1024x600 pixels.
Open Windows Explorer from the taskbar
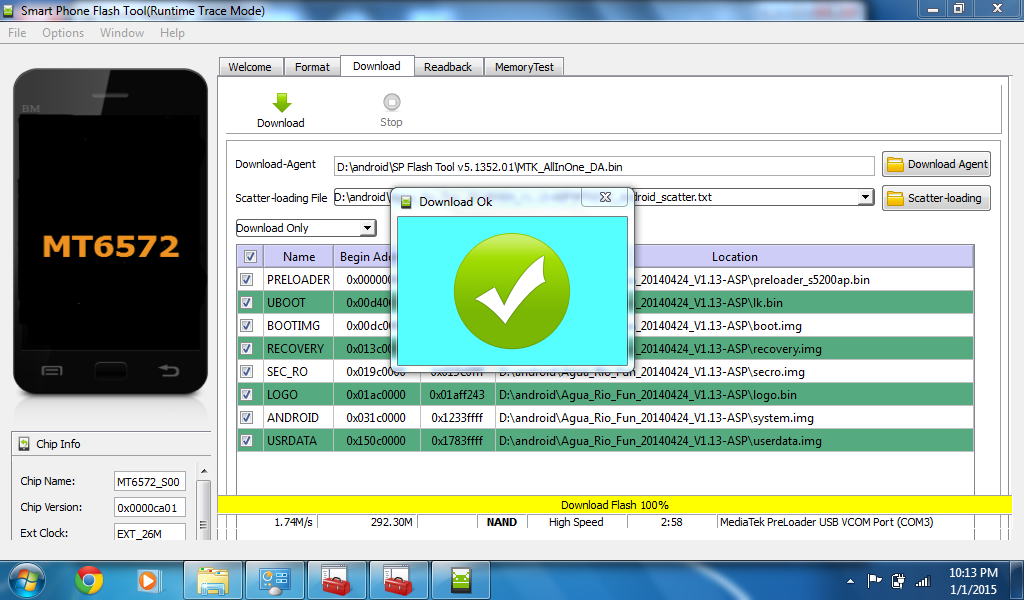click(213, 580)
